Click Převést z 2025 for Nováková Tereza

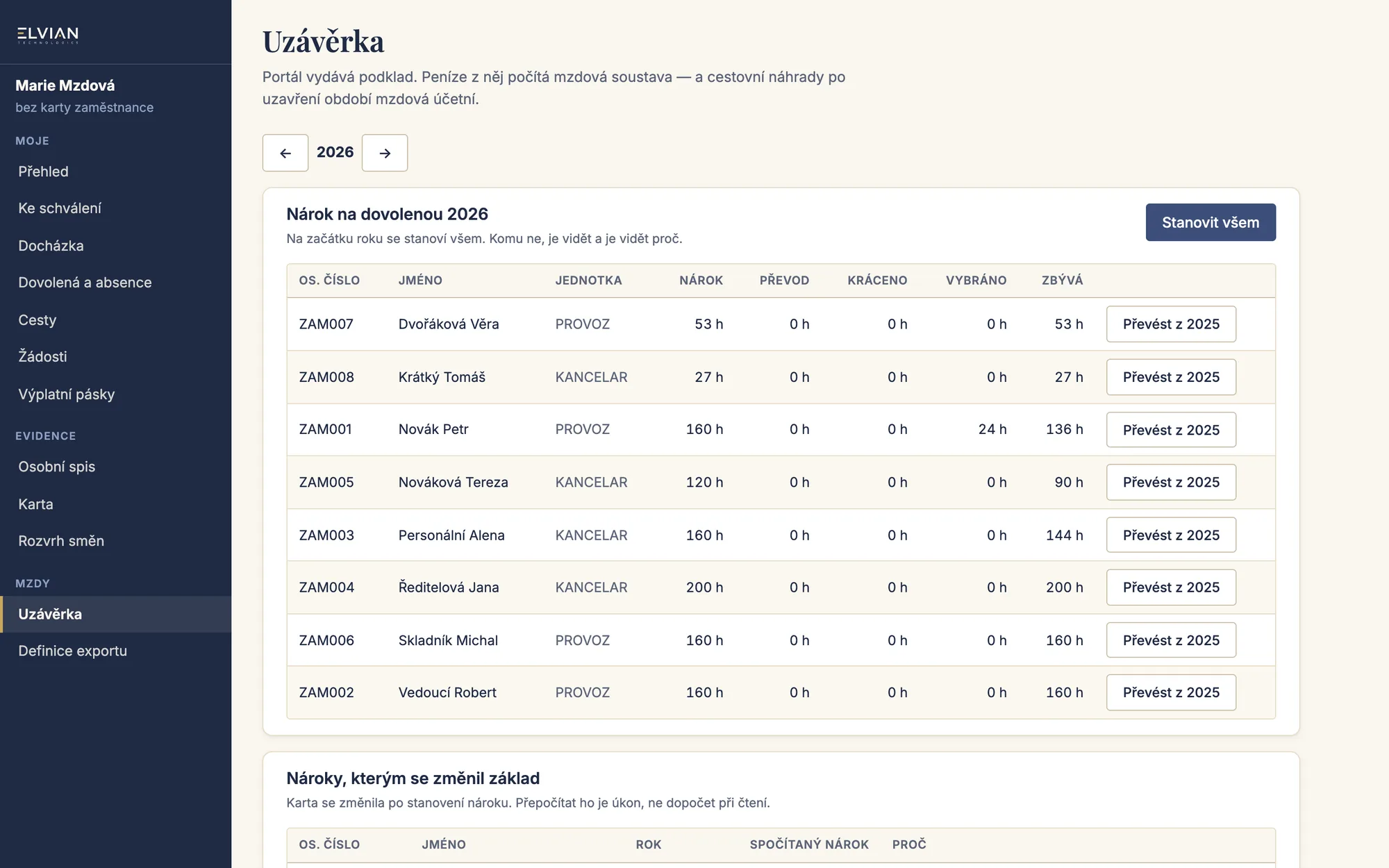click(1171, 482)
